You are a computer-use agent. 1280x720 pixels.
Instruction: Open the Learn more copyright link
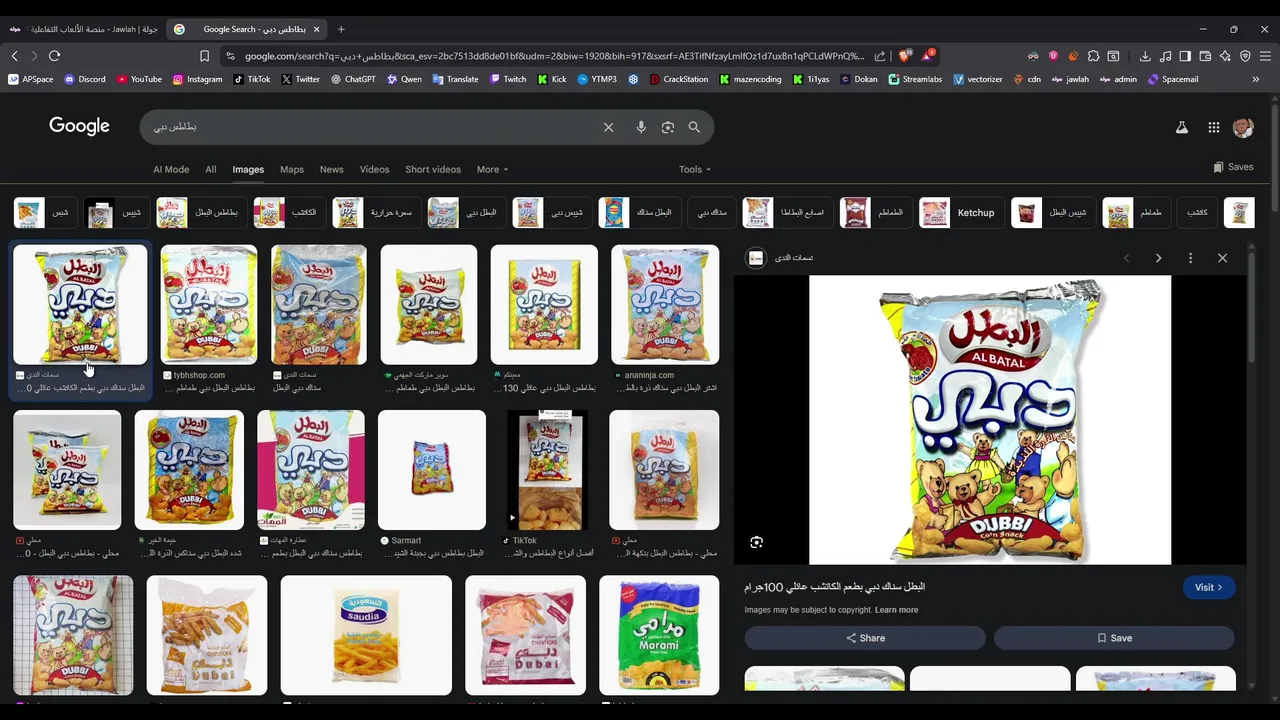coord(896,610)
